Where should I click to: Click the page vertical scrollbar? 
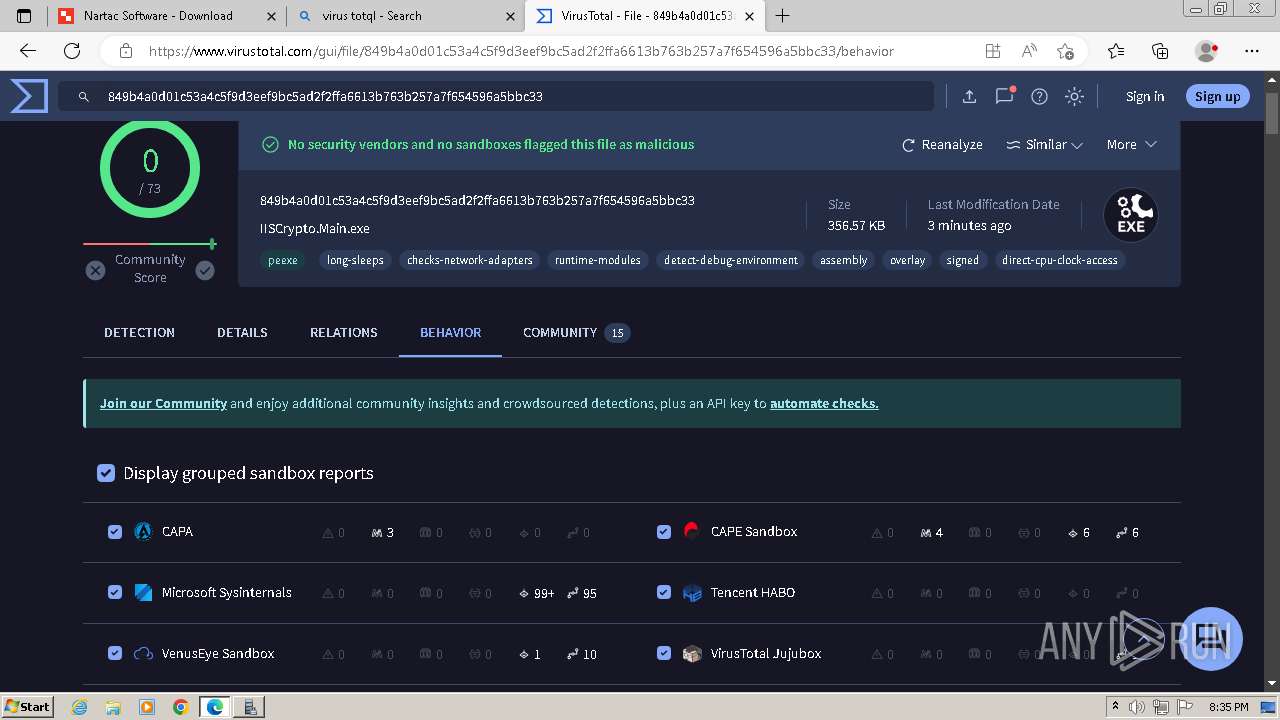click(1272, 380)
